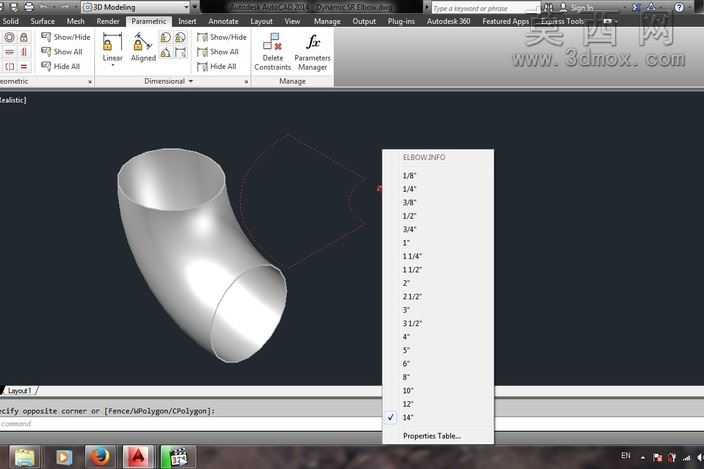Click Sign In in the title bar
Screen dimensions: 704x469
click(582, 8)
